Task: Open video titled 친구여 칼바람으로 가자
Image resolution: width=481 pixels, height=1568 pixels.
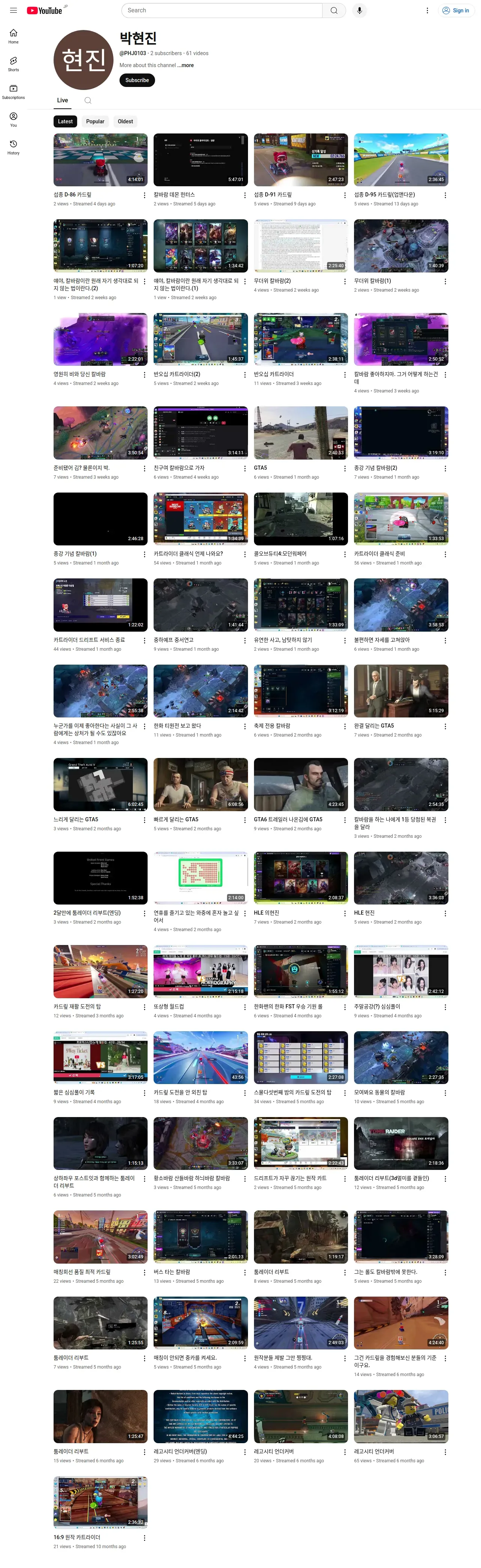Action: tap(179, 468)
